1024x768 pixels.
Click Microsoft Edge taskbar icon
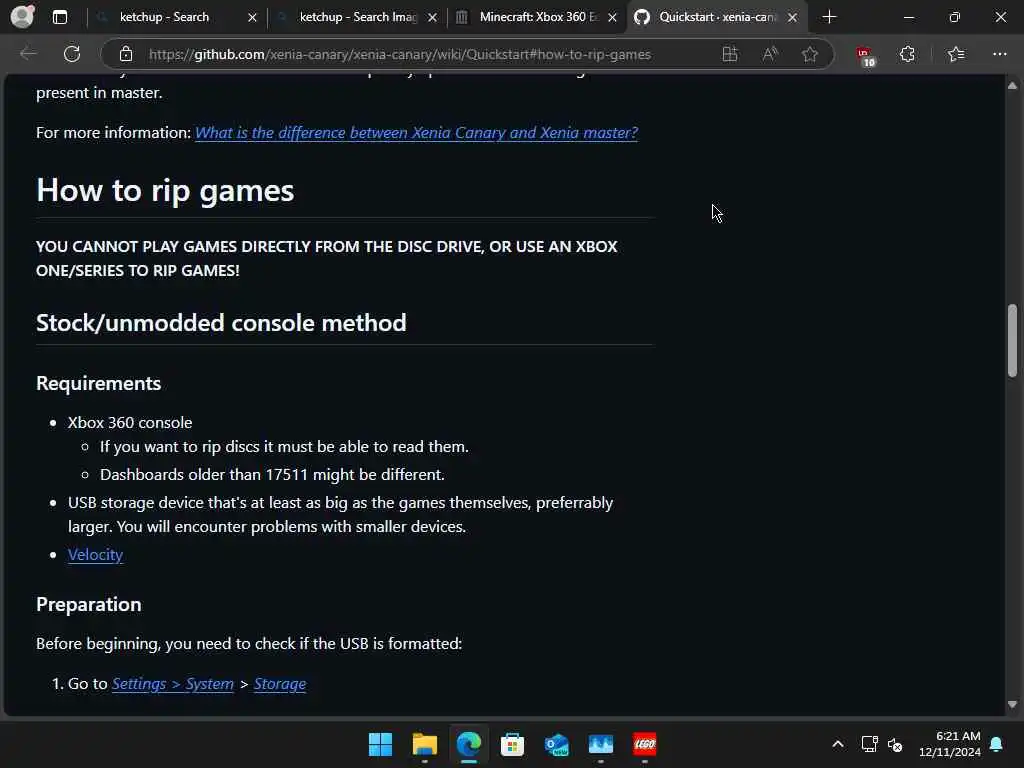469,744
